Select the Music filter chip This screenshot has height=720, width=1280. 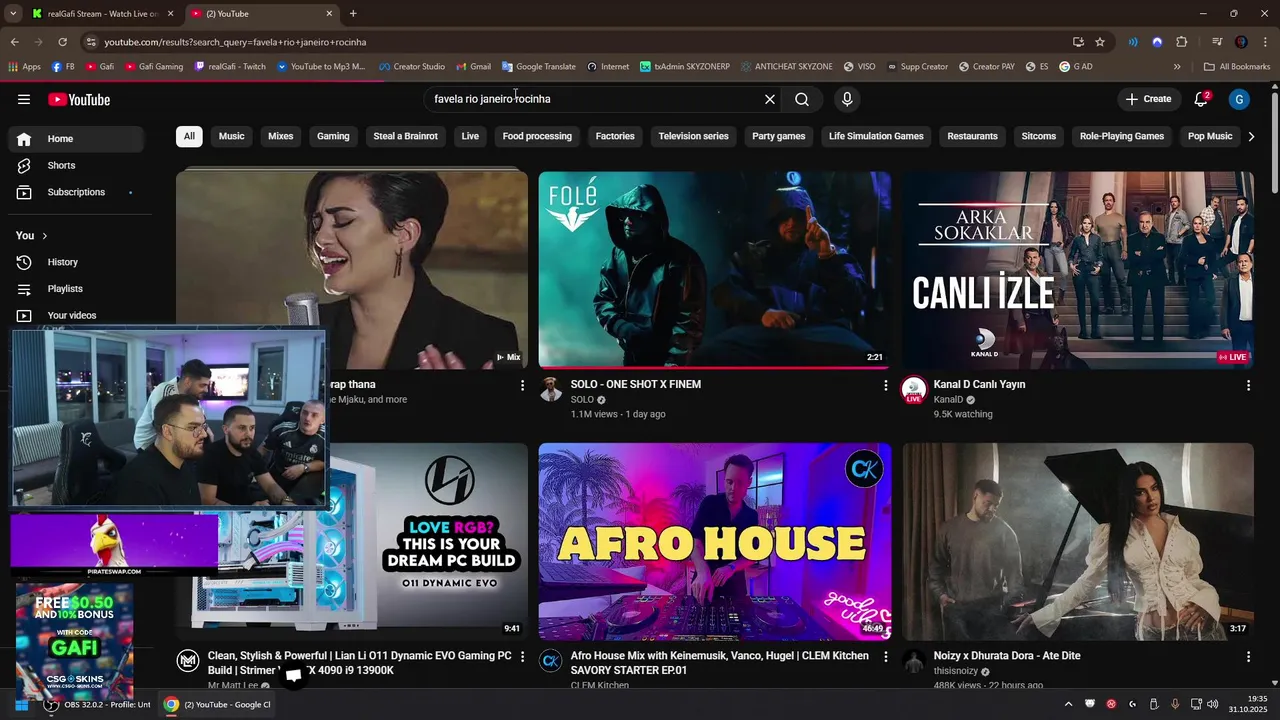click(231, 136)
